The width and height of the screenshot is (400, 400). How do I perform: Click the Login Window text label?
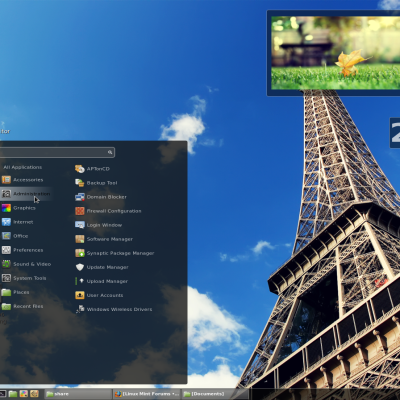pos(104,225)
